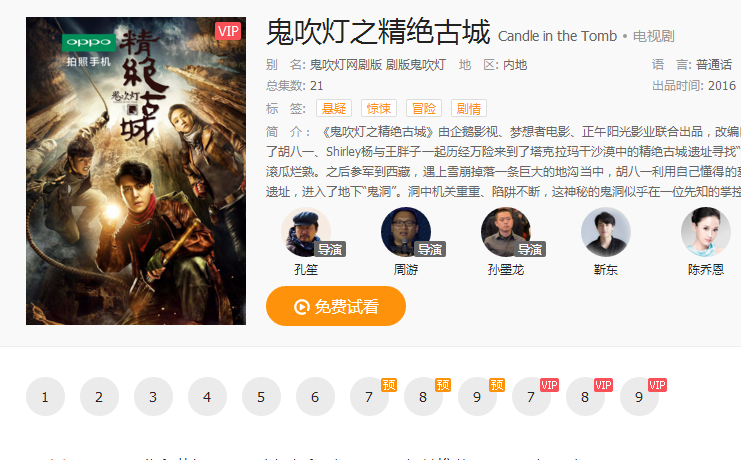Image resolution: width=741 pixels, height=460 pixels.
Task: Select the 悬疑 tag
Action: (334, 108)
